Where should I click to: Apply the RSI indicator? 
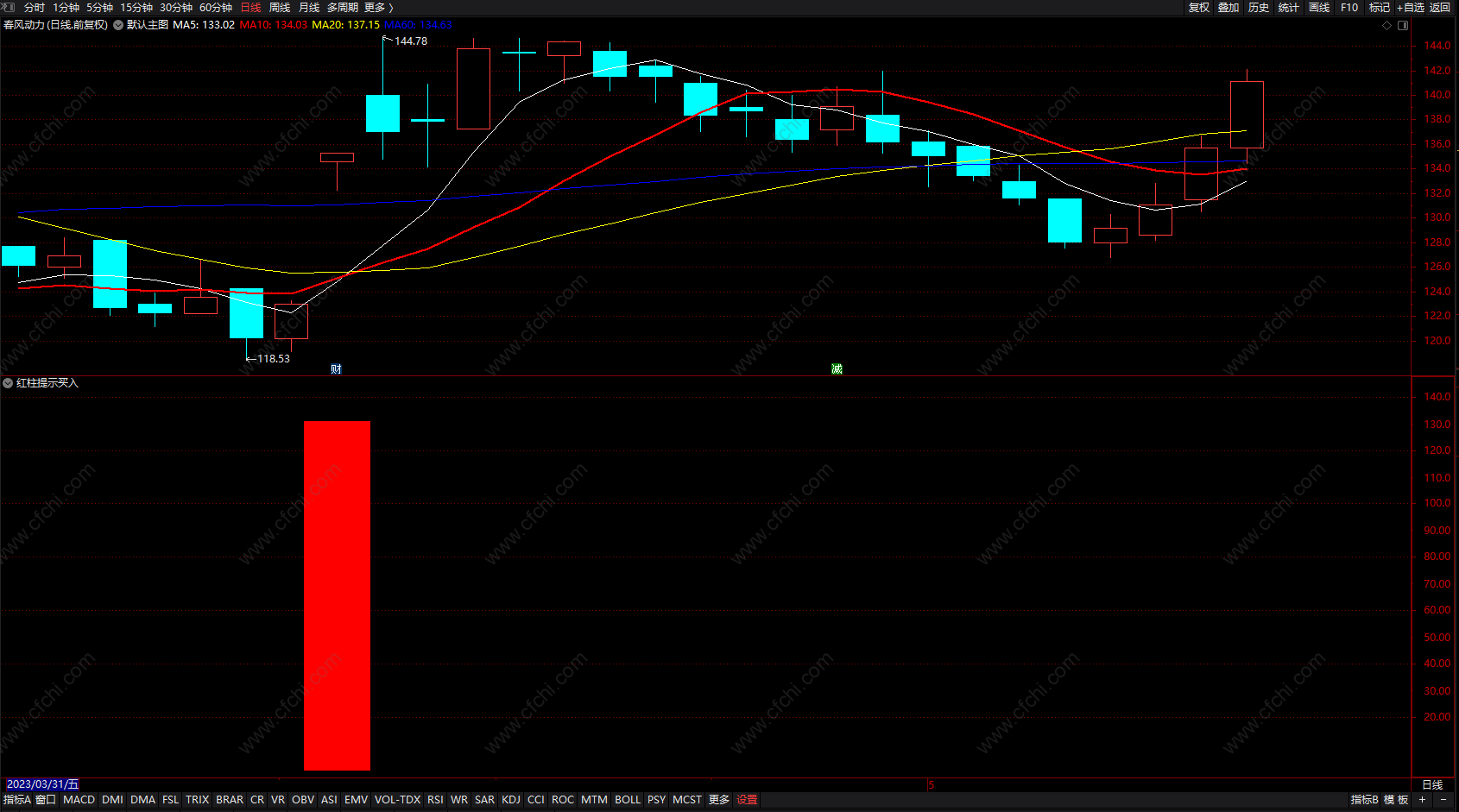tap(435, 800)
